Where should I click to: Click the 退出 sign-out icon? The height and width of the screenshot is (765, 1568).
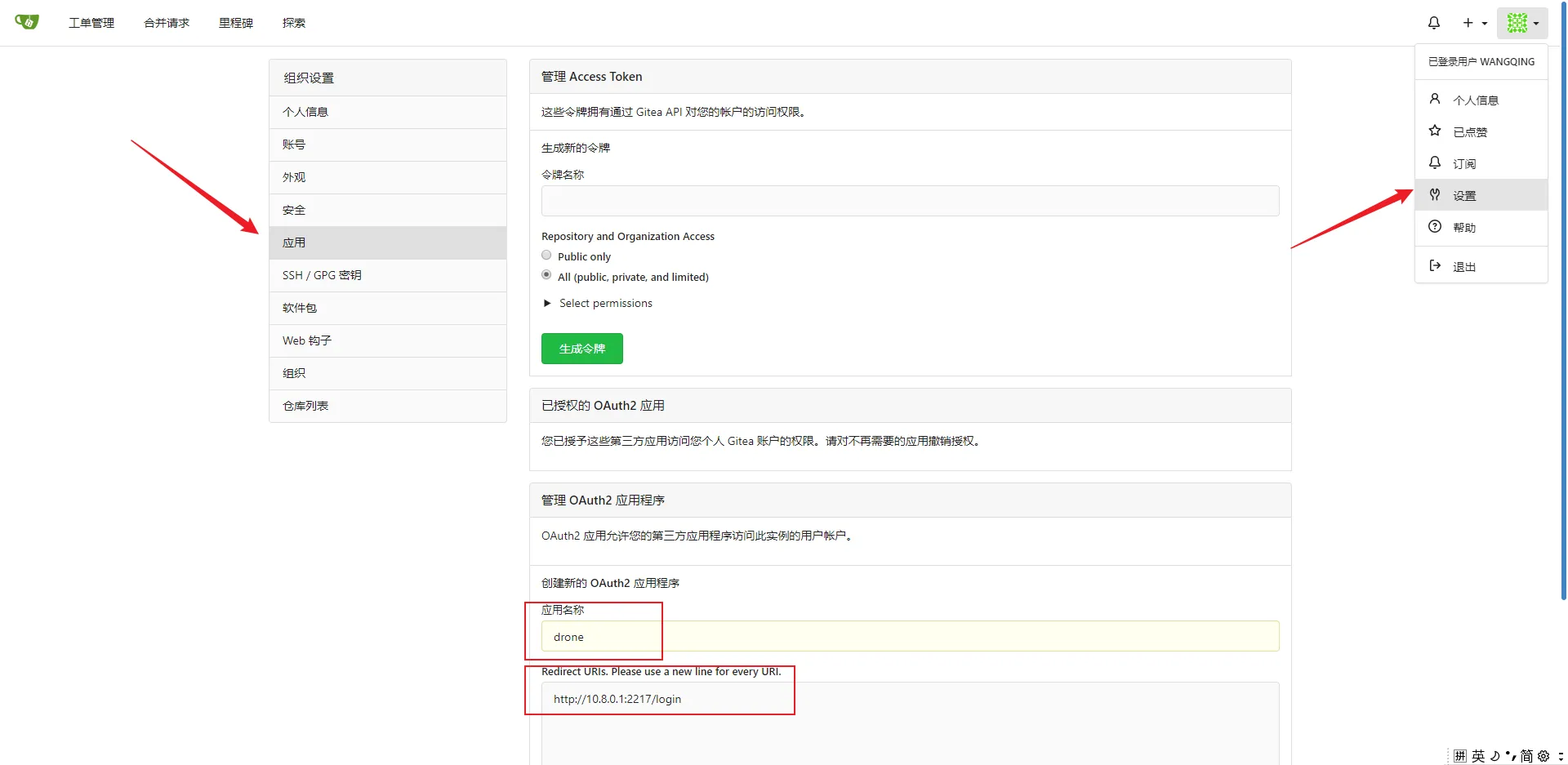click(1435, 266)
